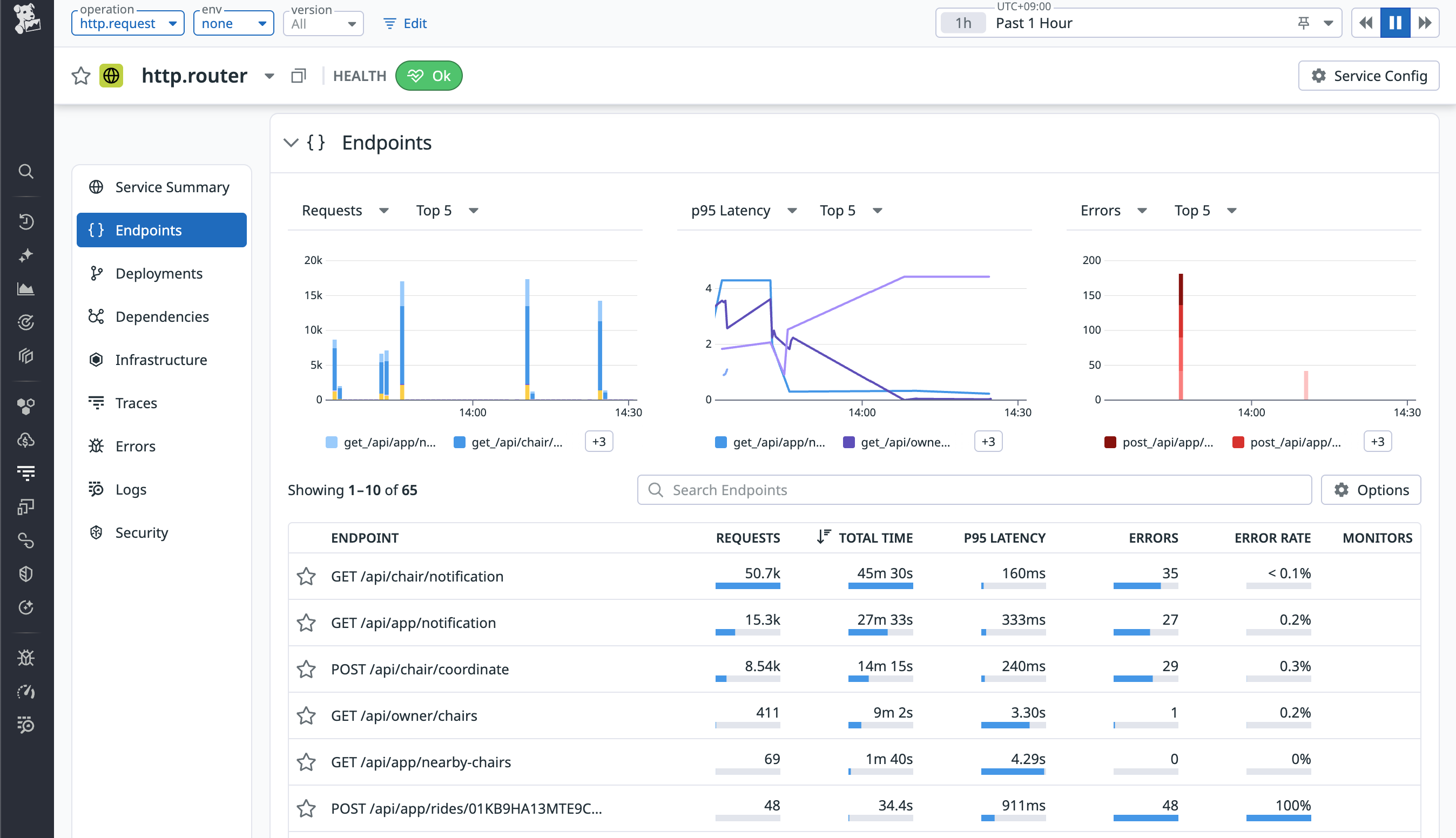Pause live time updates
Screen dimensions: 1456x838
[1395, 23]
